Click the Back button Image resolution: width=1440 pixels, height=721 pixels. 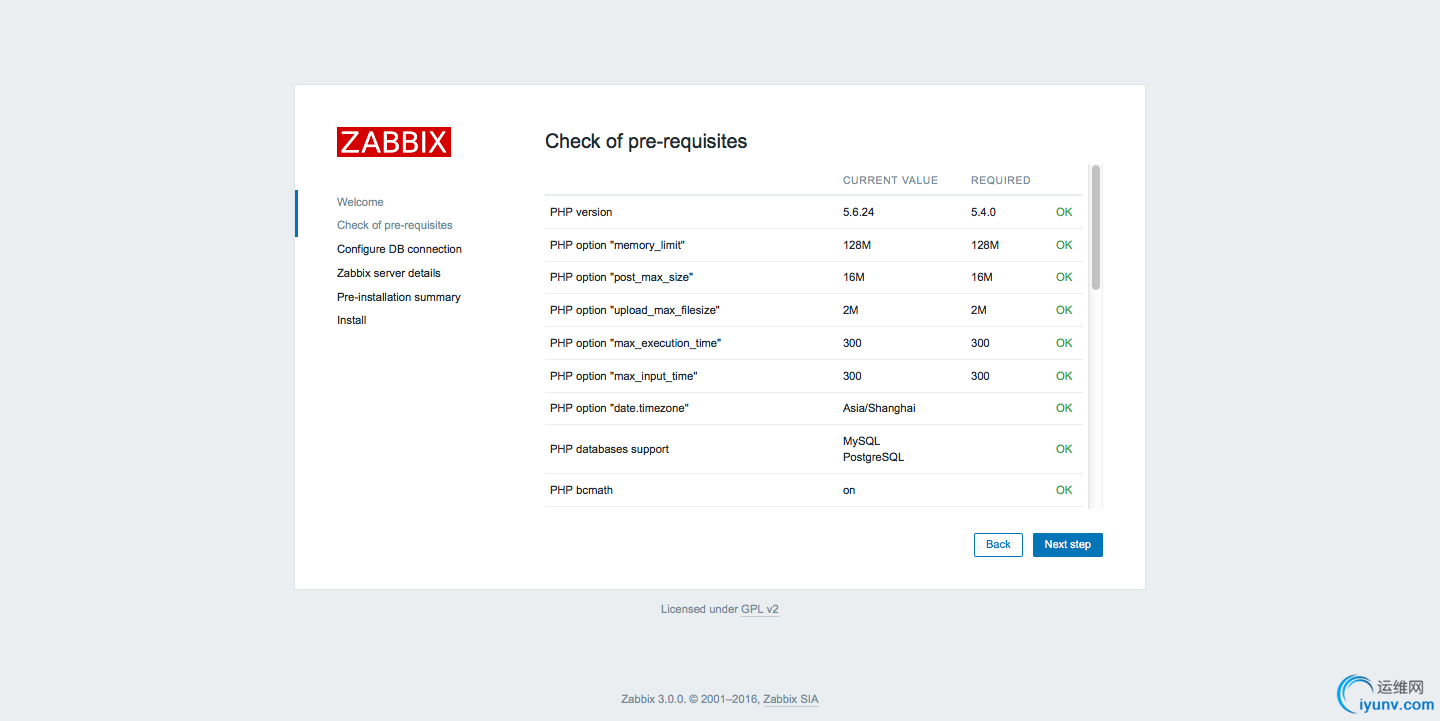click(x=998, y=545)
